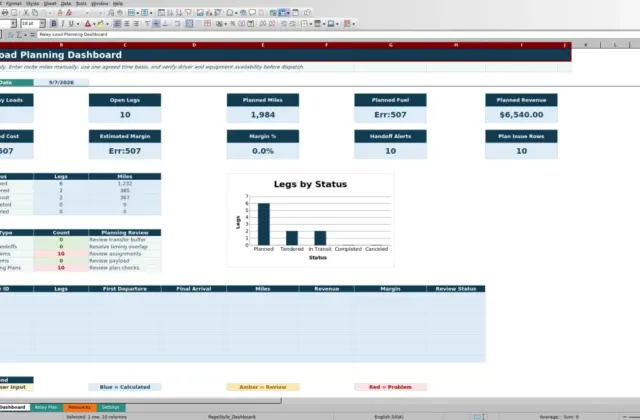
Task: Click the Cut scissors icon
Action: tap(26, 13)
